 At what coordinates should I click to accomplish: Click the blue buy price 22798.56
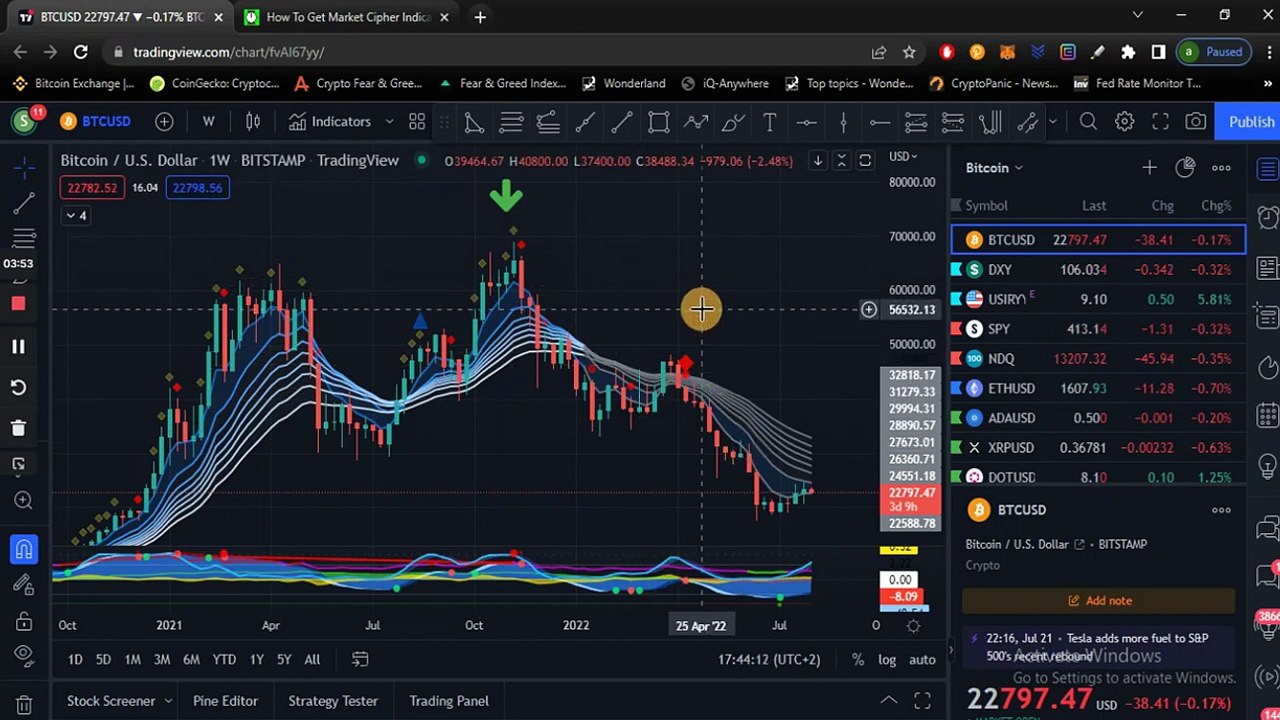(x=197, y=187)
